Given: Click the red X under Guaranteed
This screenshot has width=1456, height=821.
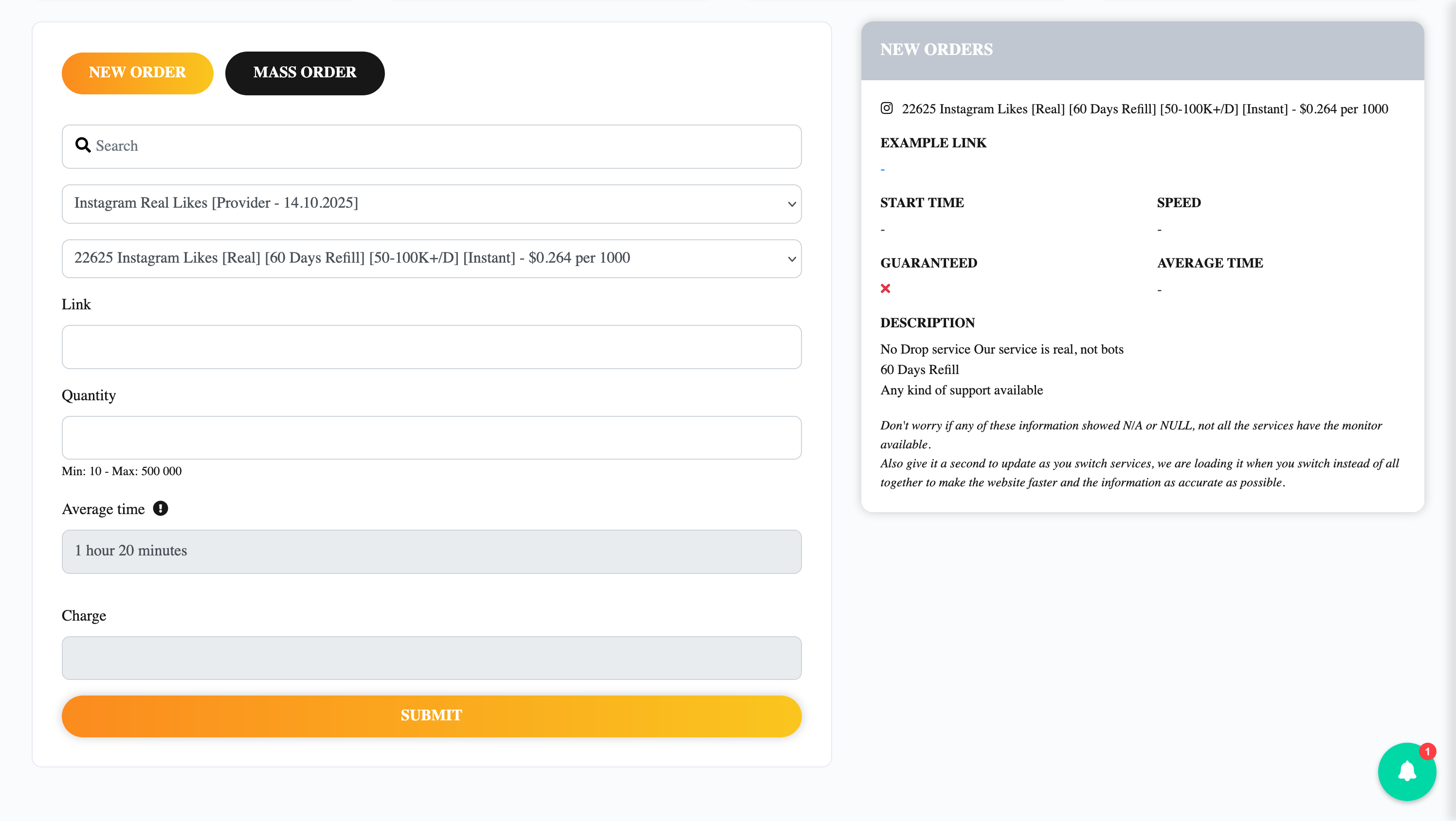Looking at the screenshot, I should click(885, 289).
